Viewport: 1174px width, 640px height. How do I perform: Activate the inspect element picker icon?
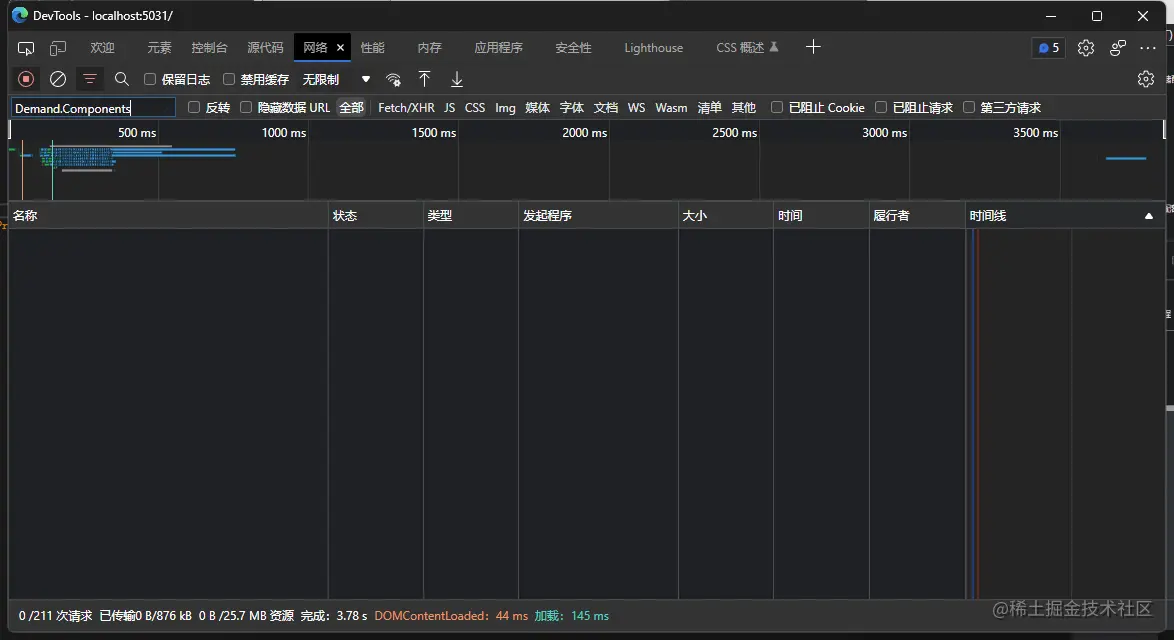(x=25, y=48)
